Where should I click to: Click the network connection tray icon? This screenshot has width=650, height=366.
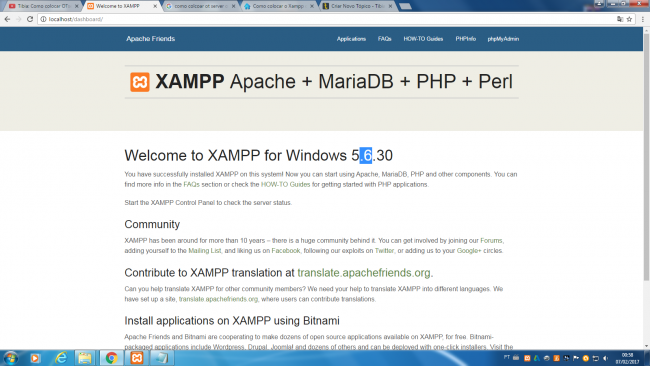tap(596, 358)
